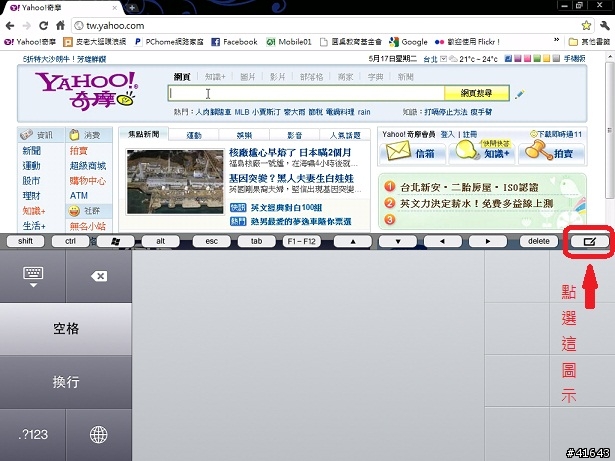Click the 超級商城 sidebar link
Screen dimensions: 615x461
pyautogui.click(x=88, y=166)
